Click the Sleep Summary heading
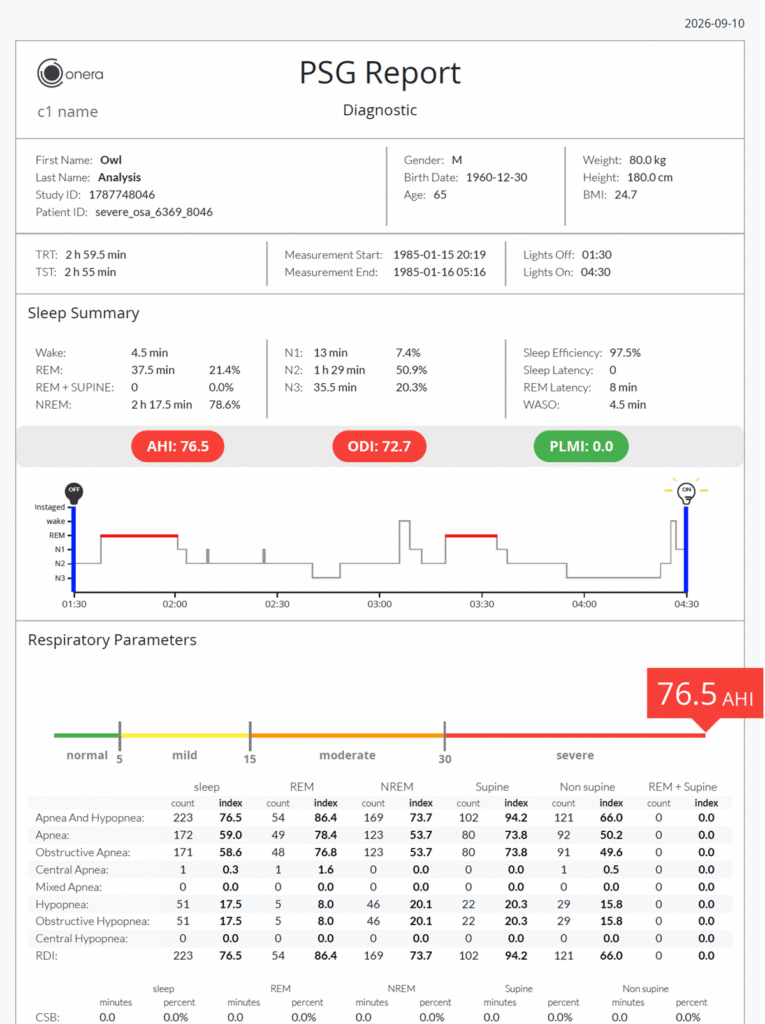The height and width of the screenshot is (1024, 765). 84,313
